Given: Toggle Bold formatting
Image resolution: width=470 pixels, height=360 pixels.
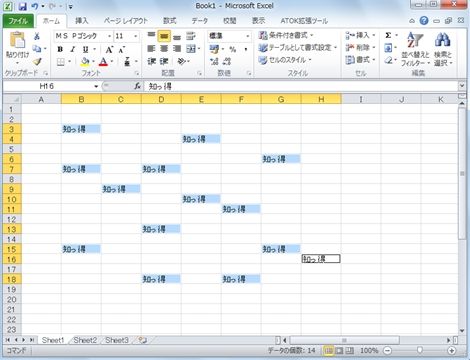Looking at the screenshot, I should (x=60, y=49).
